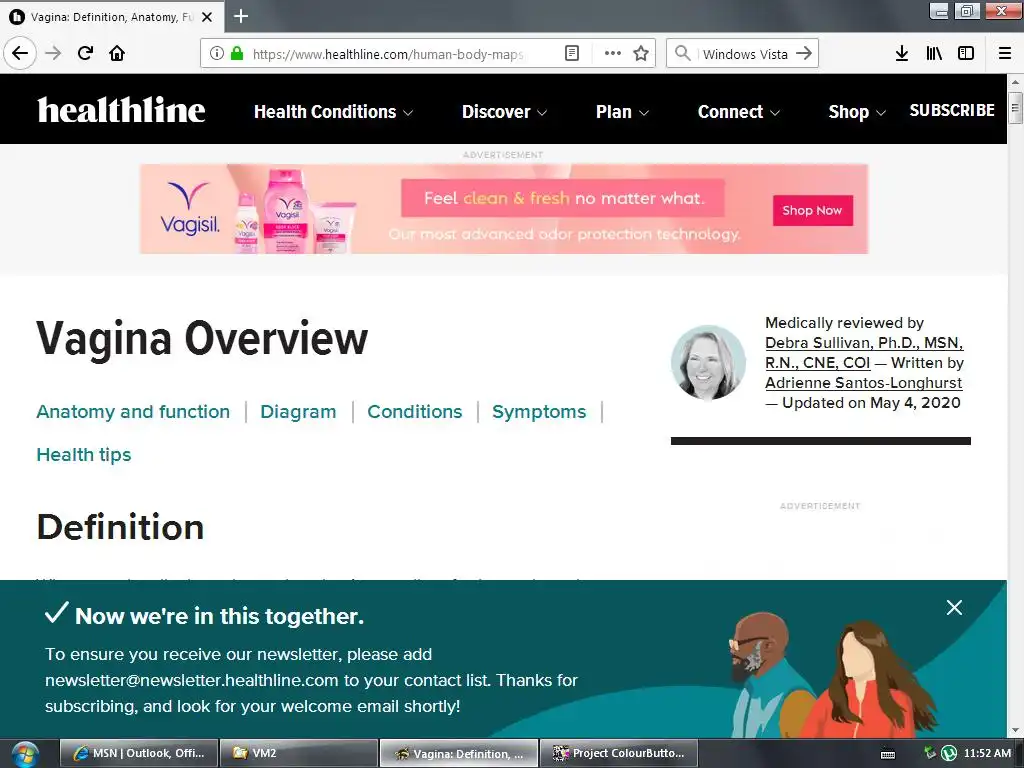The height and width of the screenshot is (768, 1024).
Task: Jump to the Symptoms section
Action: point(539,411)
